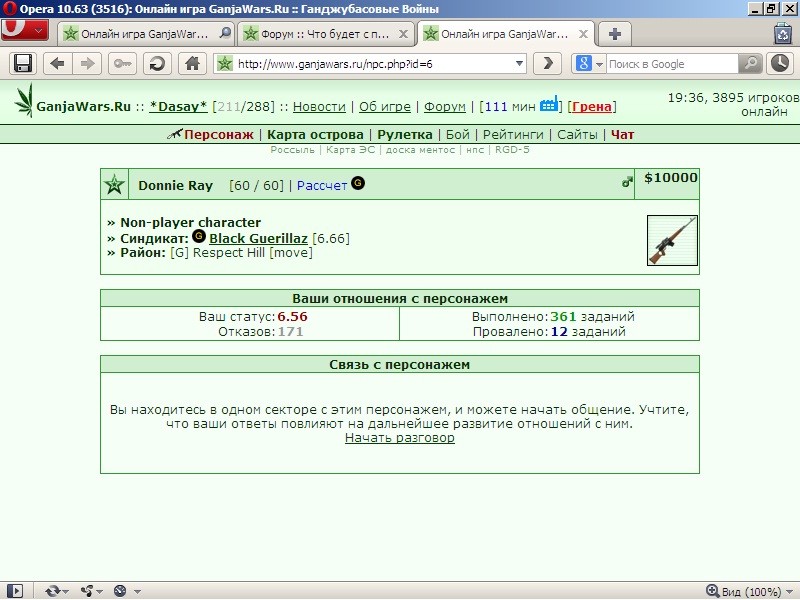This screenshot has width=800, height=600.
Task: Open the closed tabs trash bin icon
Action: pos(783,34)
